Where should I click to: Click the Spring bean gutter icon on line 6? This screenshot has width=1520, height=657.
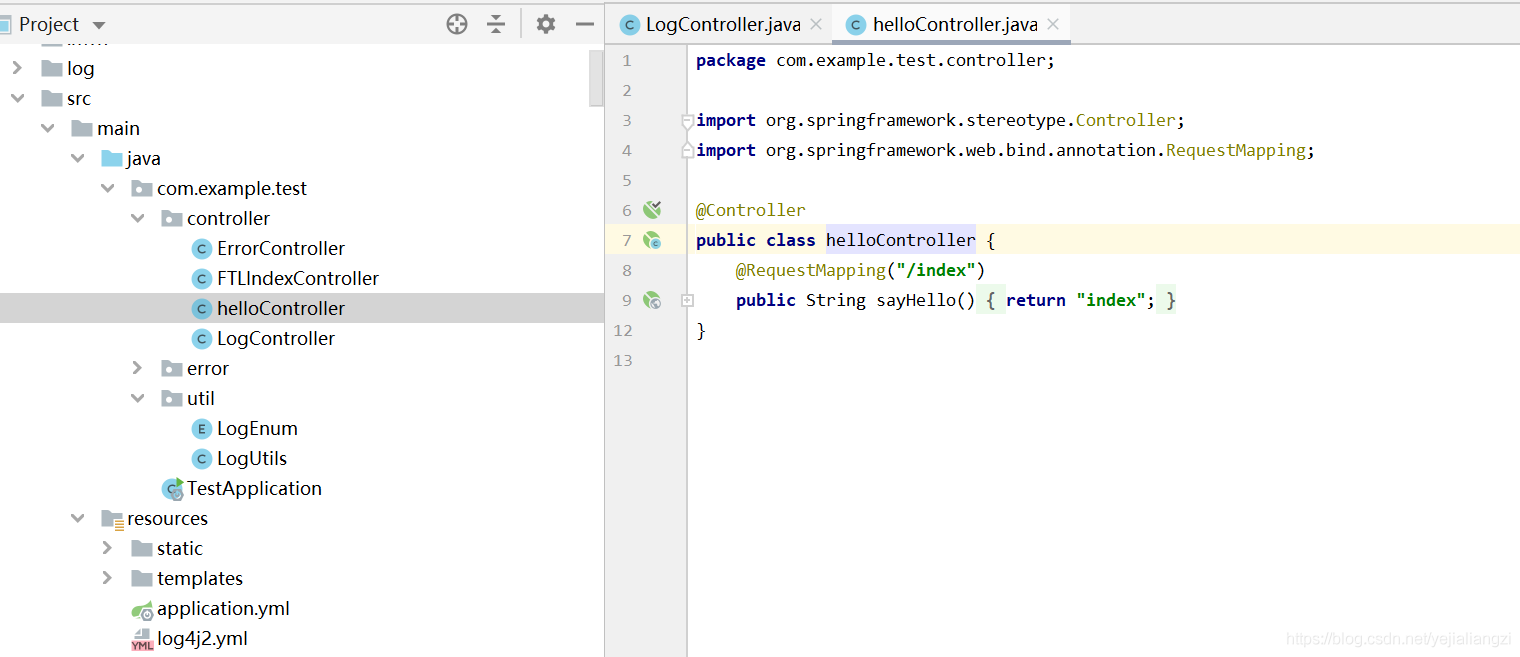(652, 210)
